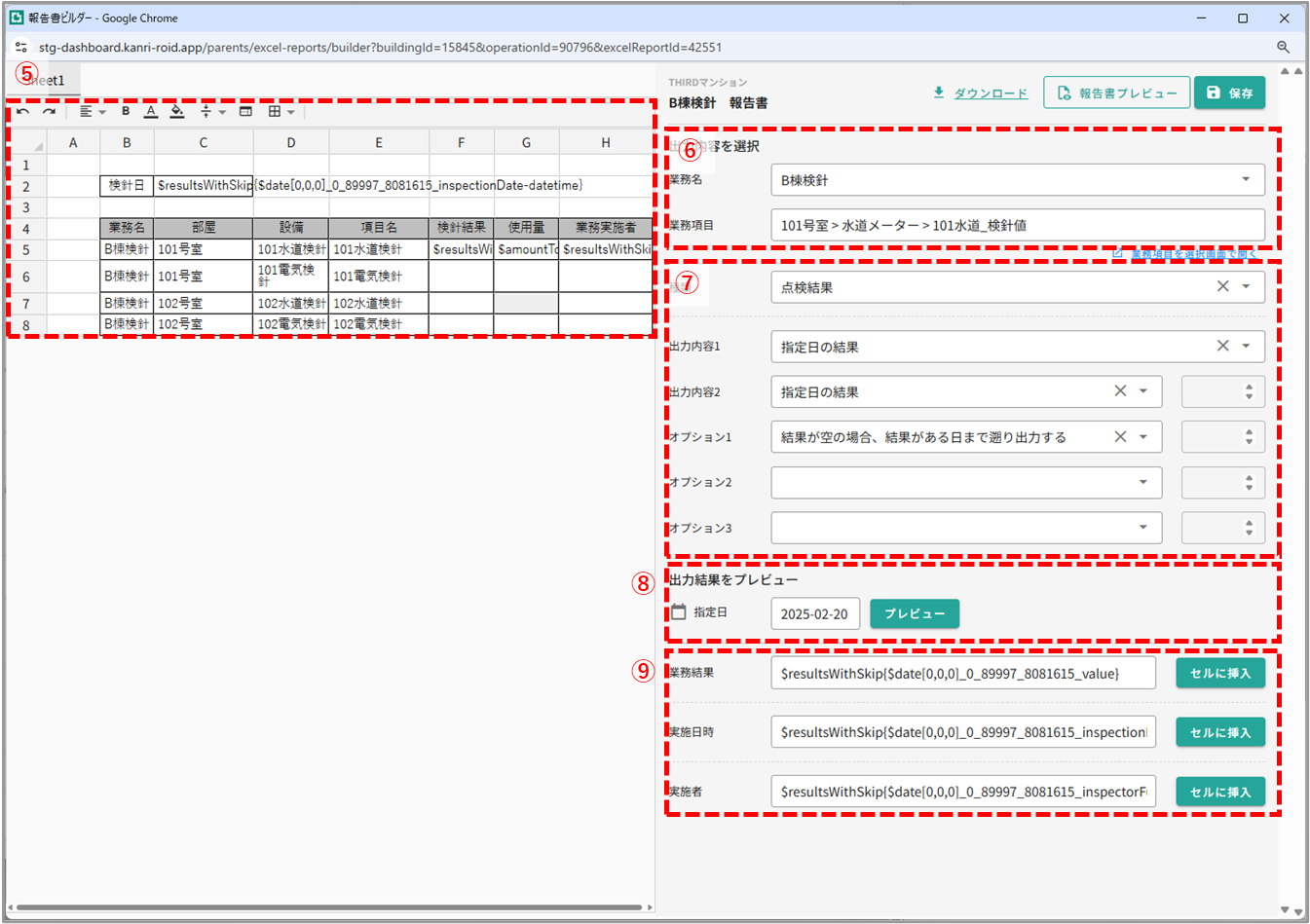This screenshot has height=924, width=1310.
Task: Expand the オプション1 dropdown arrow
Action: [x=1143, y=437]
